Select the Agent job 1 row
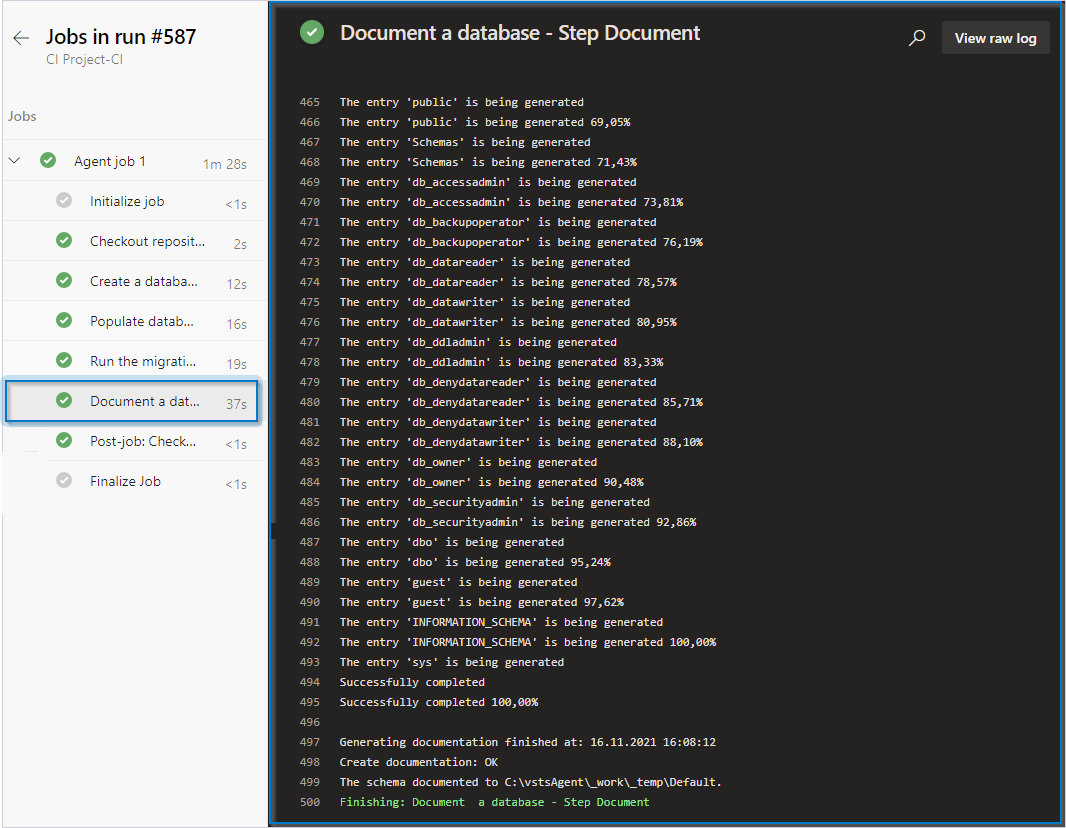 point(135,161)
